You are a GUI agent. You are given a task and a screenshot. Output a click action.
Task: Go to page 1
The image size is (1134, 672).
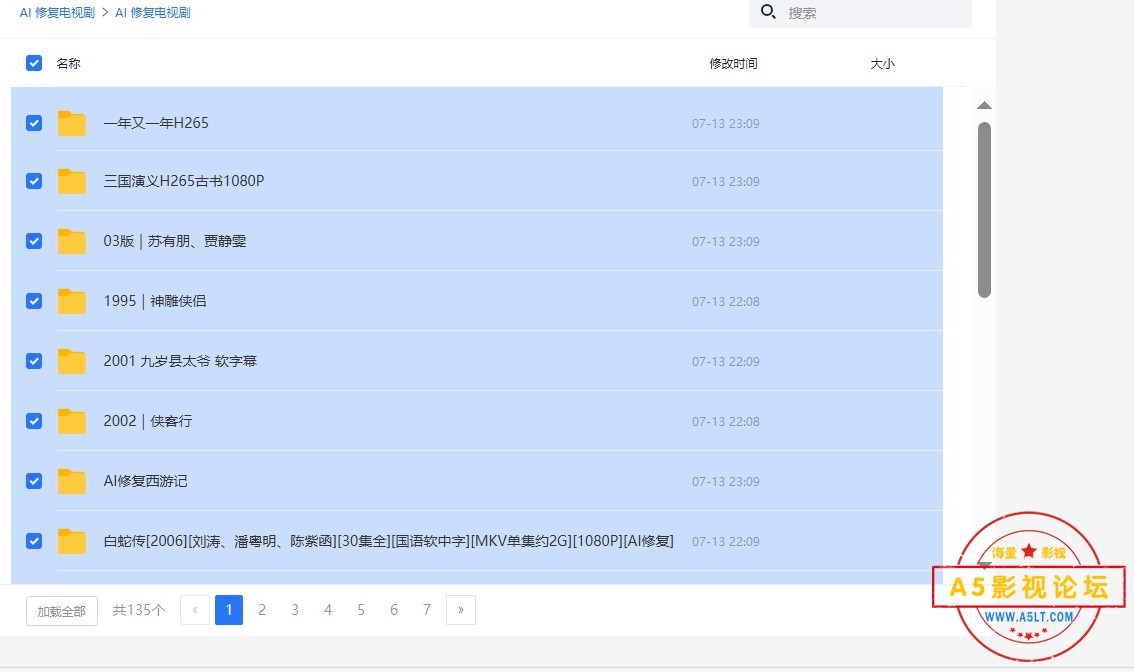229,610
